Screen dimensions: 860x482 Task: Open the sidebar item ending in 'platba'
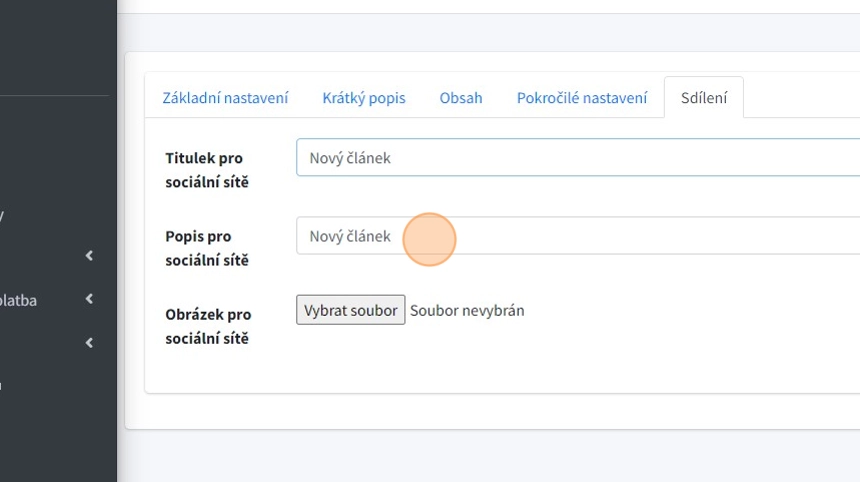coord(19,299)
